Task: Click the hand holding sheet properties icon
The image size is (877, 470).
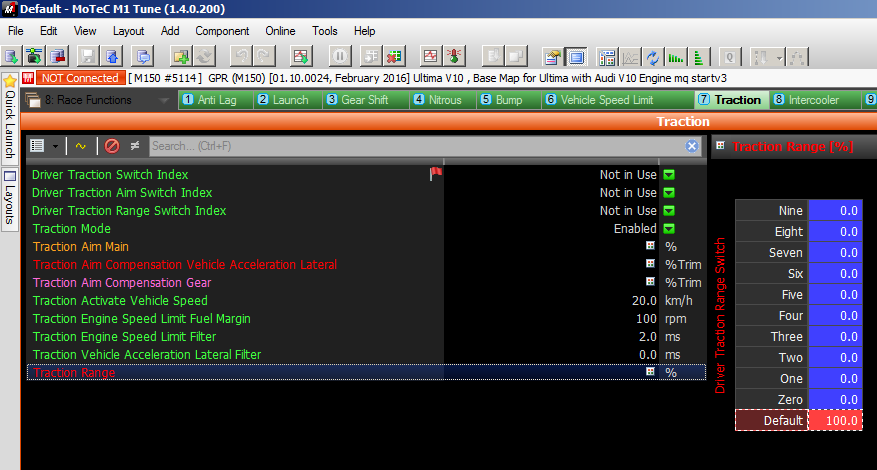Action: pos(553,57)
